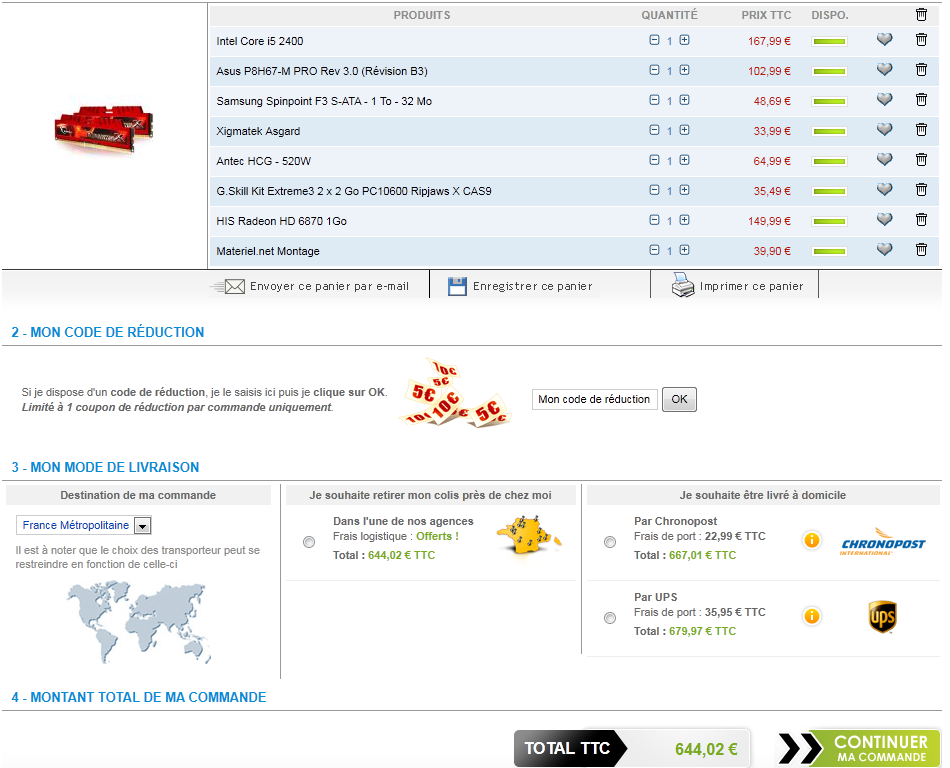Select agency pickup delivery radio button
The height and width of the screenshot is (768, 950).
coord(308,542)
